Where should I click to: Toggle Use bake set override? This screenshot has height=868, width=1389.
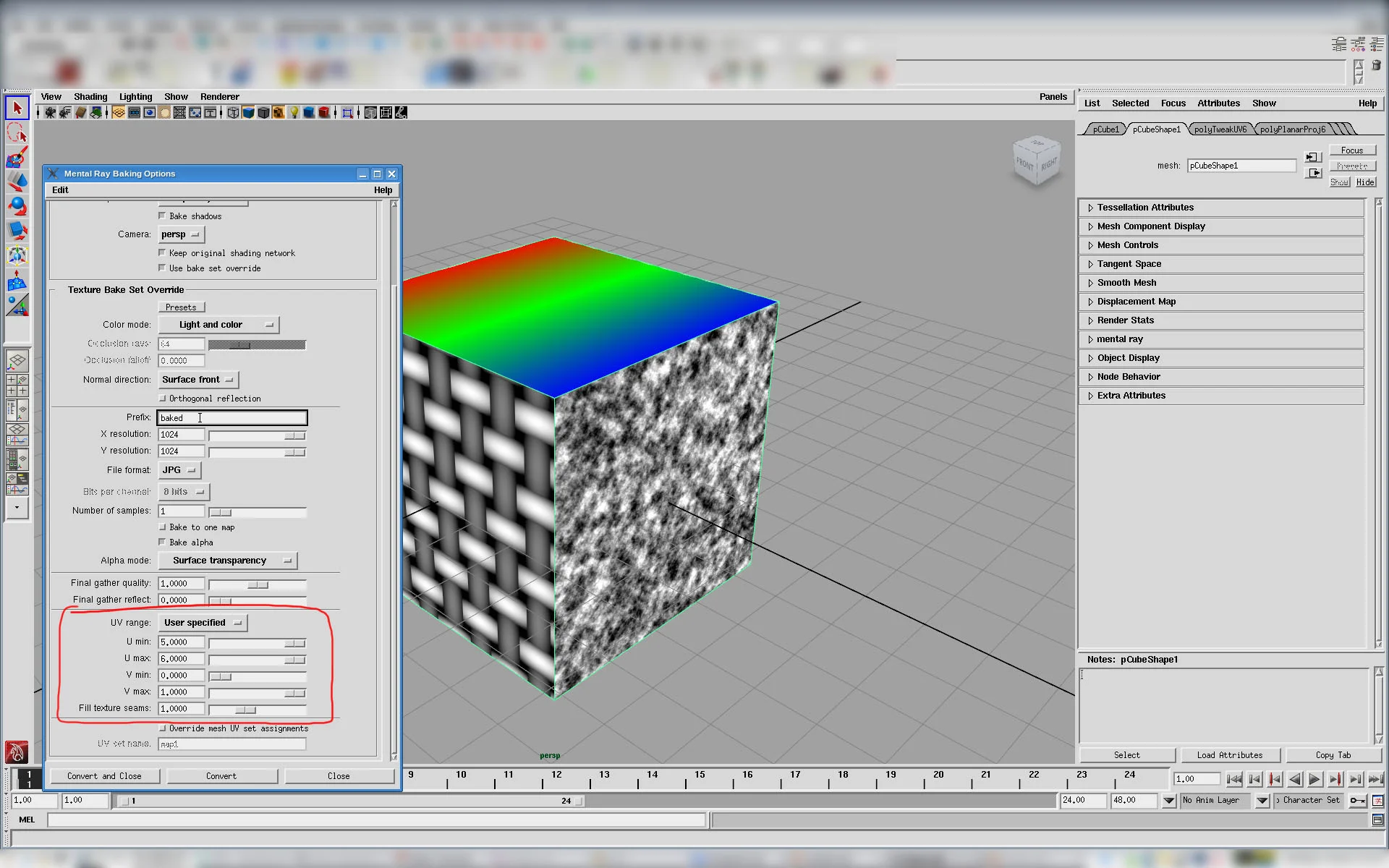pos(162,268)
